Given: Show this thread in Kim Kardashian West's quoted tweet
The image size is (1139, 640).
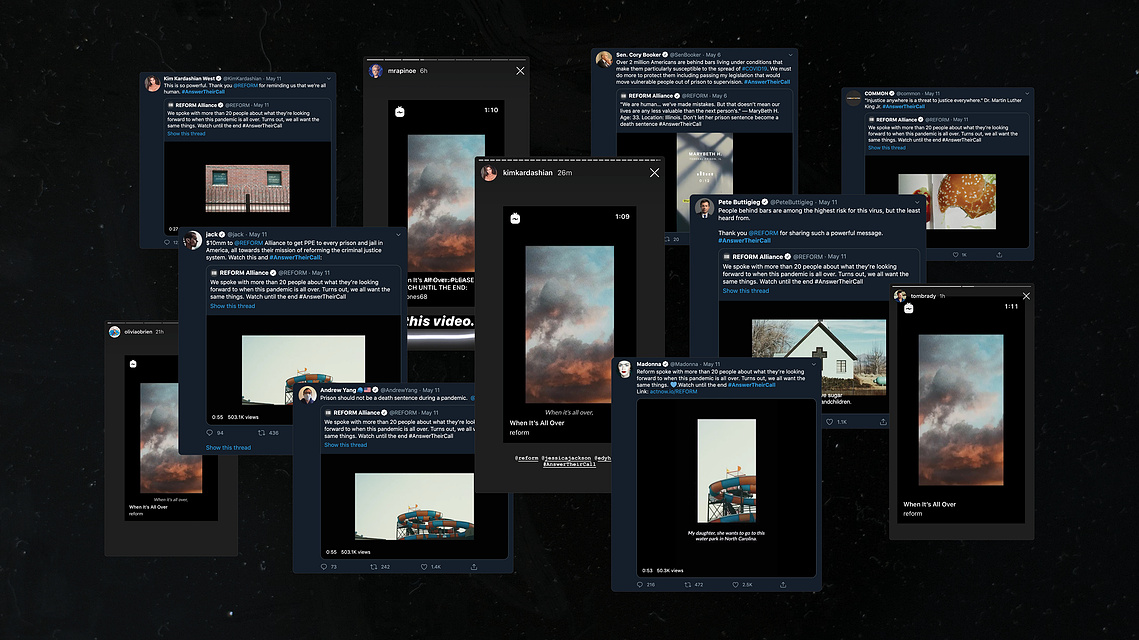Looking at the screenshot, I should point(187,134).
